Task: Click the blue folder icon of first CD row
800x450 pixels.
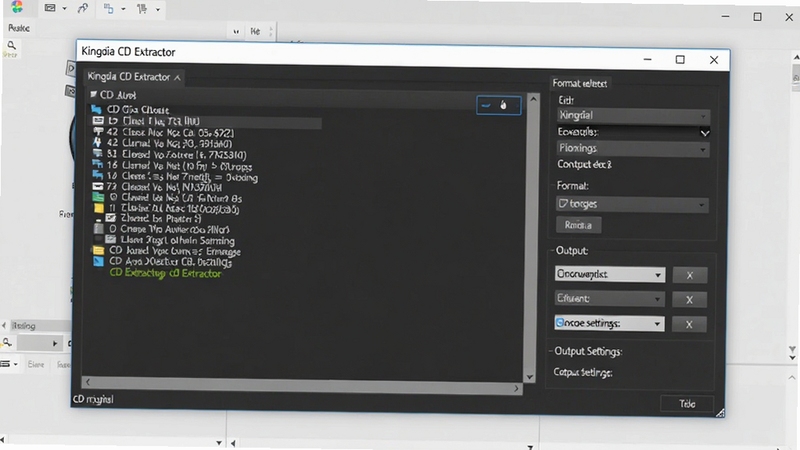Action: [96, 109]
